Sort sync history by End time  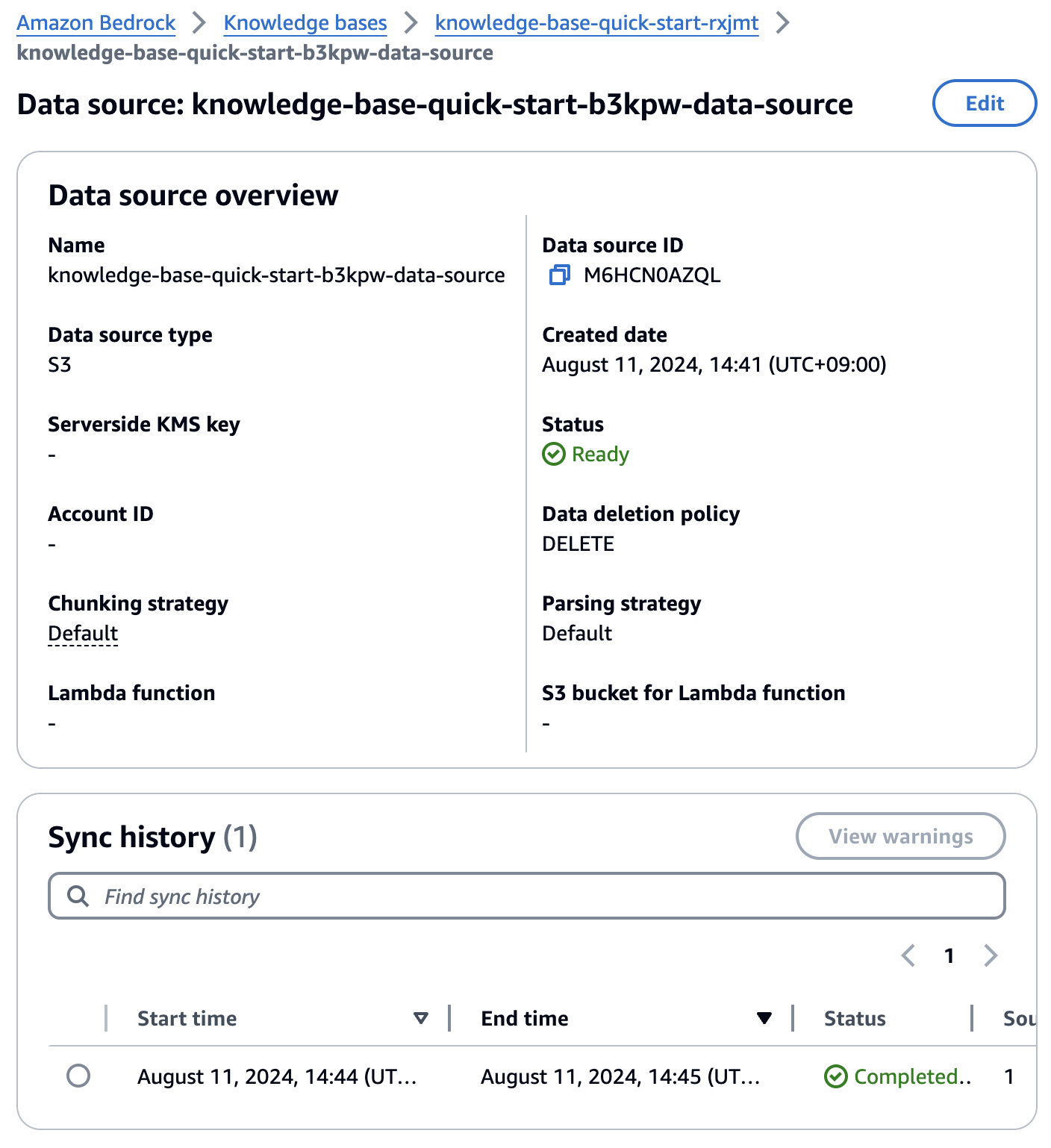click(x=764, y=1018)
